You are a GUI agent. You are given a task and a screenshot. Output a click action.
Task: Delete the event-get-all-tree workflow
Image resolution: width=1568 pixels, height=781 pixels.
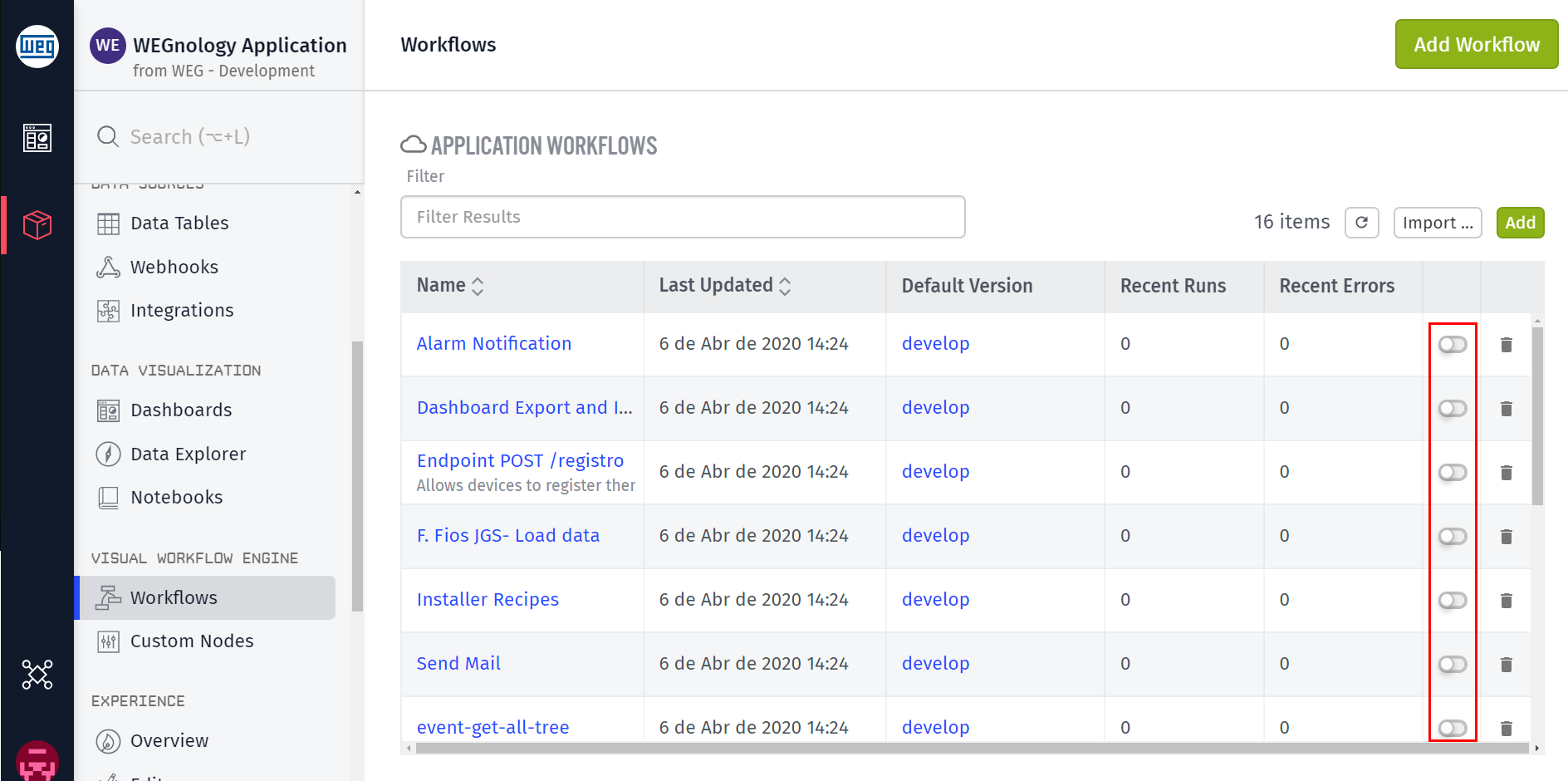coord(1507,729)
